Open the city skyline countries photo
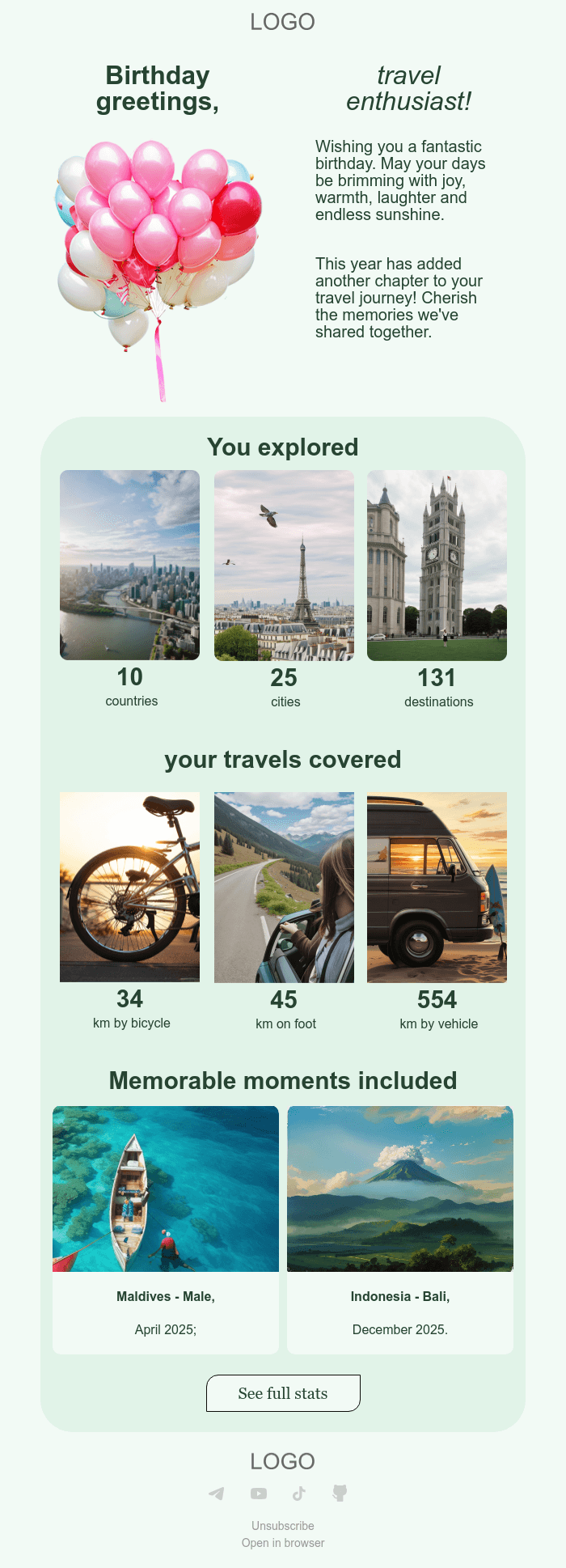This screenshot has width=566, height=1568. point(129,565)
